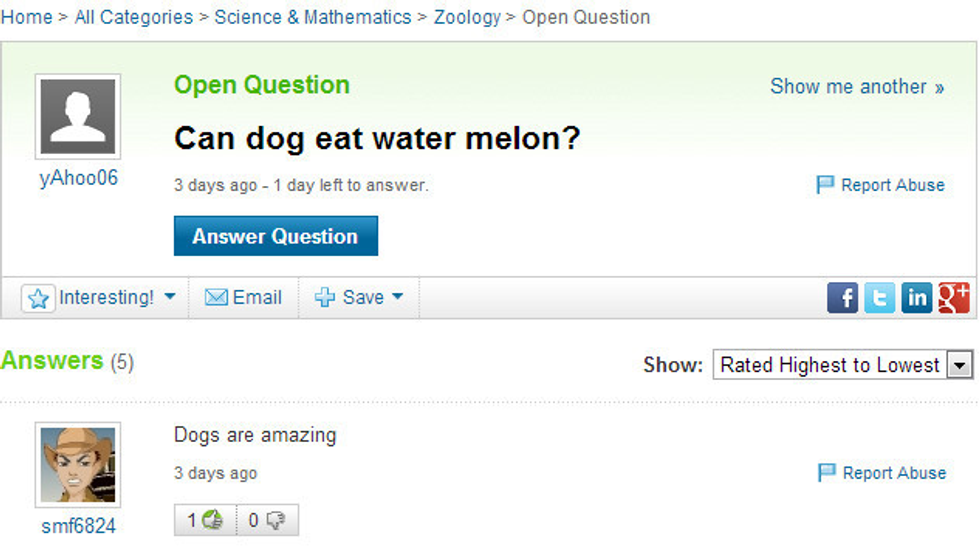This screenshot has width=980, height=553.
Task: Open smf6824 cowboy avatar thumbnail
Action: coord(78,465)
